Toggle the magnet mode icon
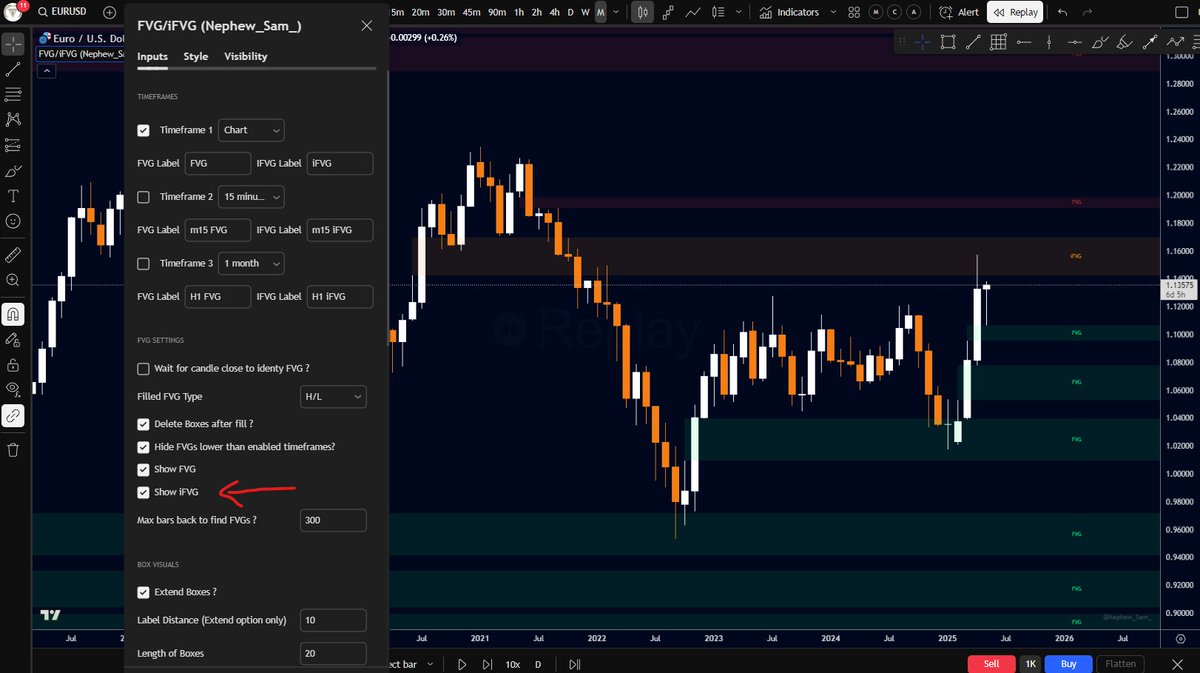Image resolution: width=1200 pixels, height=673 pixels. pyautogui.click(x=13, y=314)
